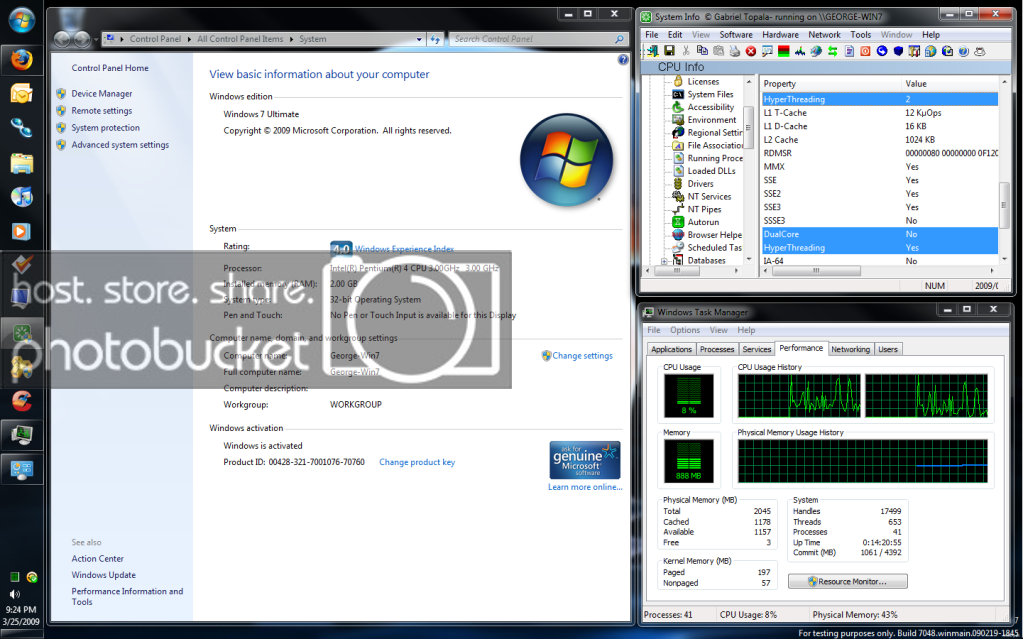Click the refresh button beside the Control Panel address bar
The image size is (1023, 639).
pyautogui.click(x=435, y=39)
